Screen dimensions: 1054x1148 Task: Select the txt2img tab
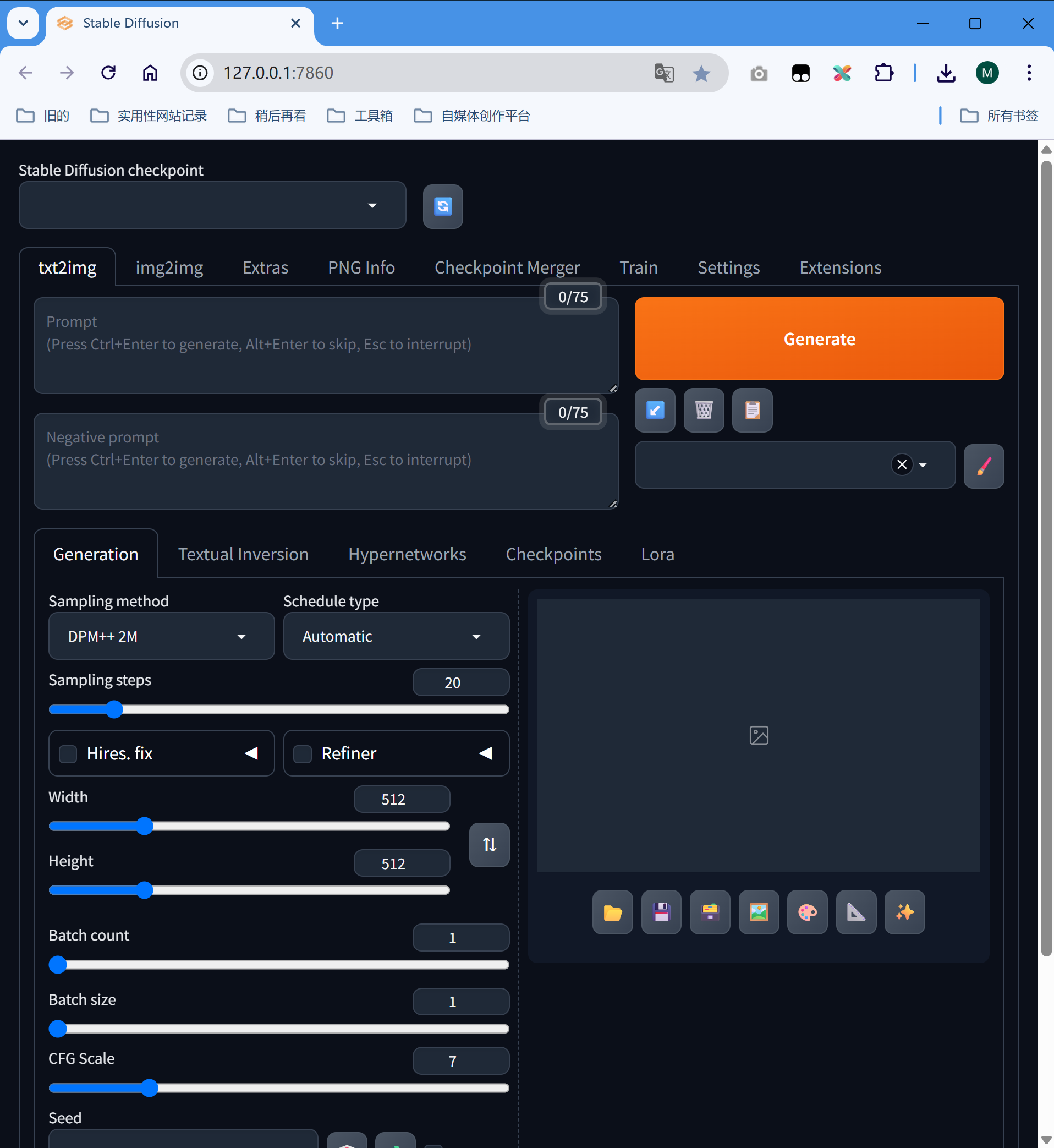[x=67, y=267]
